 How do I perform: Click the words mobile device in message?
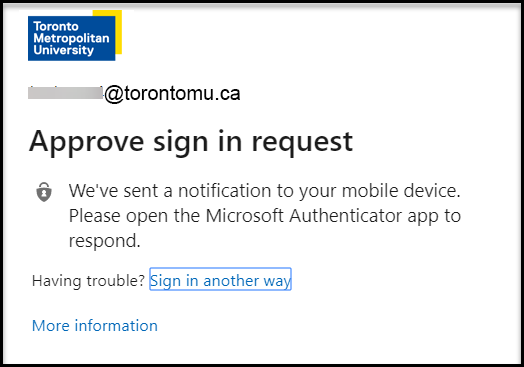coord(401,191)
